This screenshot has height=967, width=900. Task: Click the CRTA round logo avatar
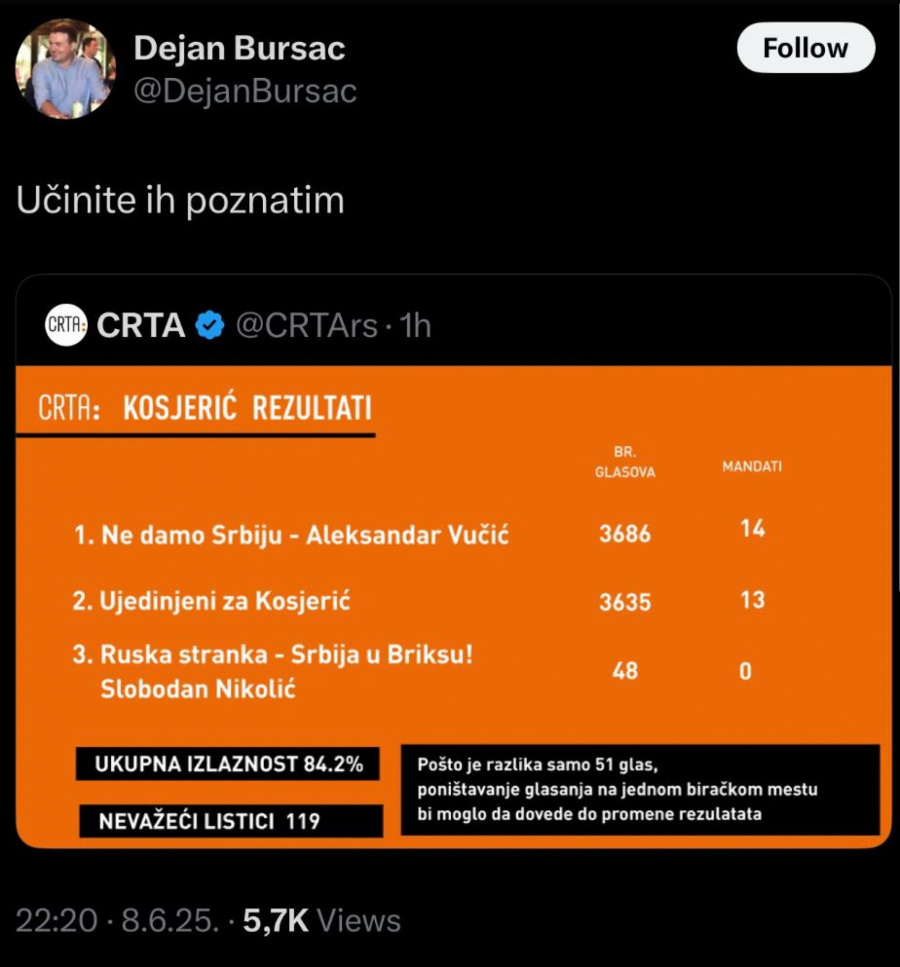tap(66, 325)
